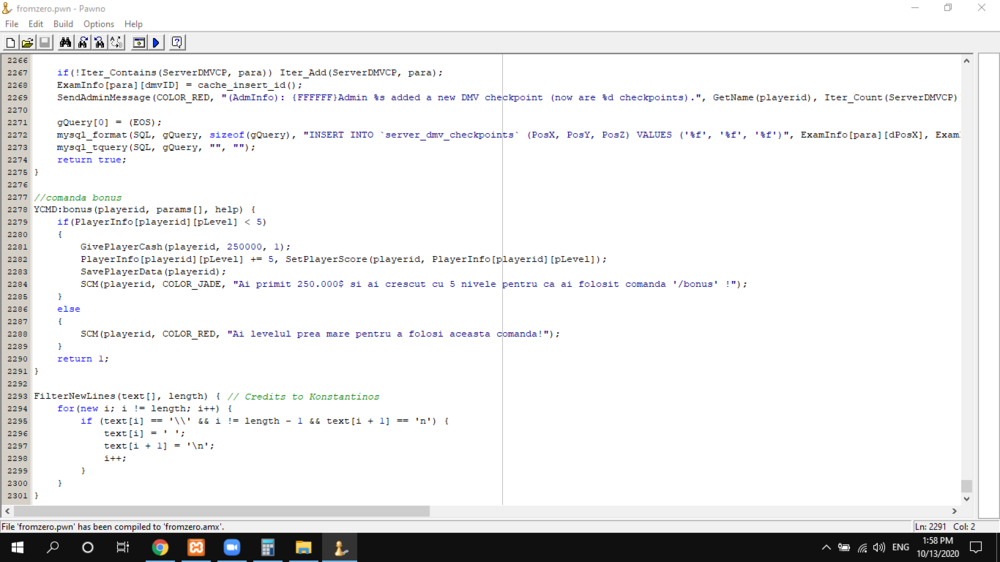This screenshot has width=1000, height=562.
Task: Click the 'Col: 2' status indicator
Action: click(x=964, y=527)
